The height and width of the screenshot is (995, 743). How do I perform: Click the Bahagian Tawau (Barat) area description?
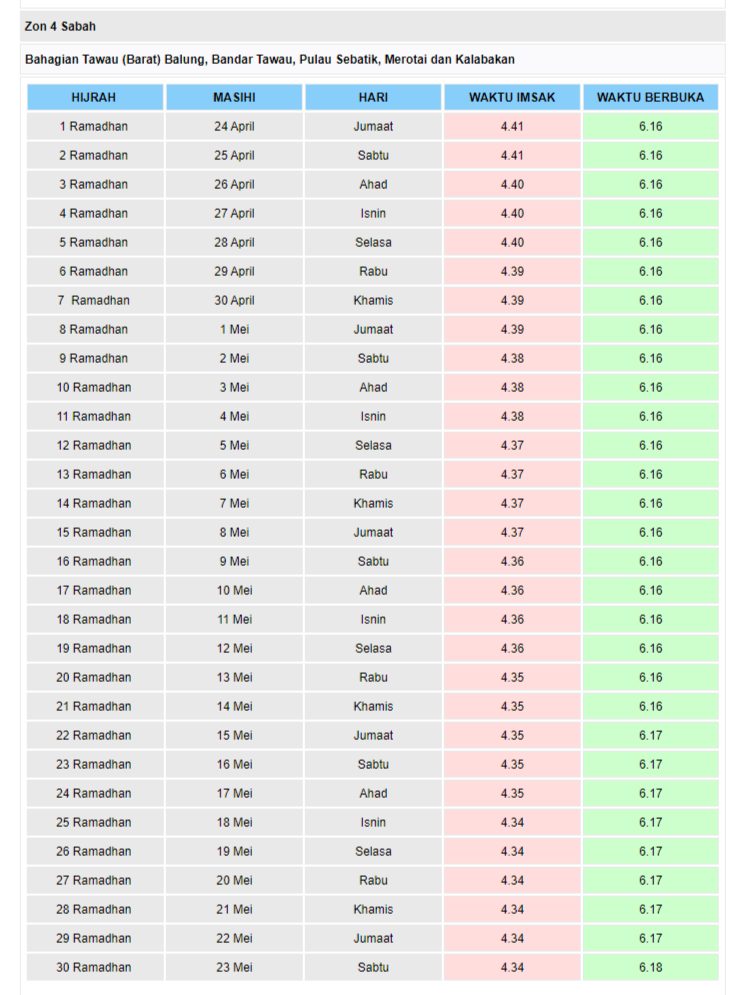(270, 60)
